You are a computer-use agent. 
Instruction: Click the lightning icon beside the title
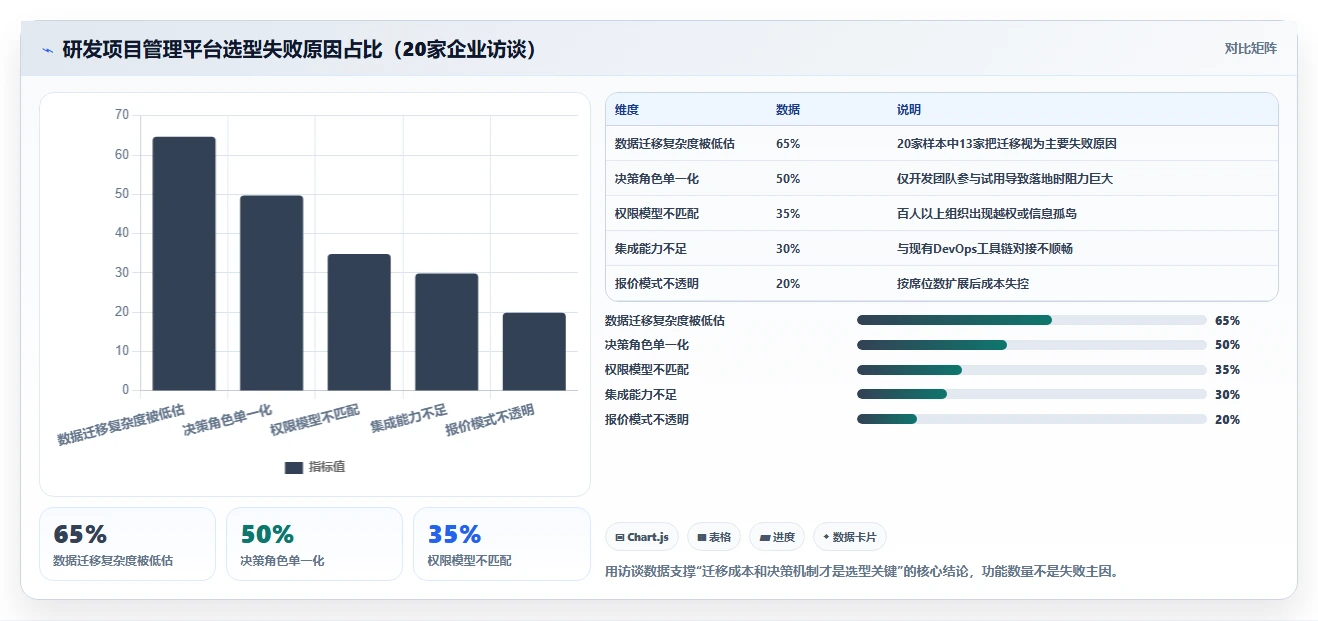pos(48,49)
